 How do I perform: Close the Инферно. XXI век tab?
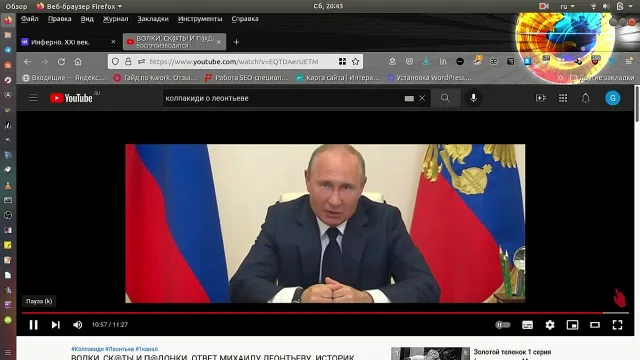coord(113,42)
